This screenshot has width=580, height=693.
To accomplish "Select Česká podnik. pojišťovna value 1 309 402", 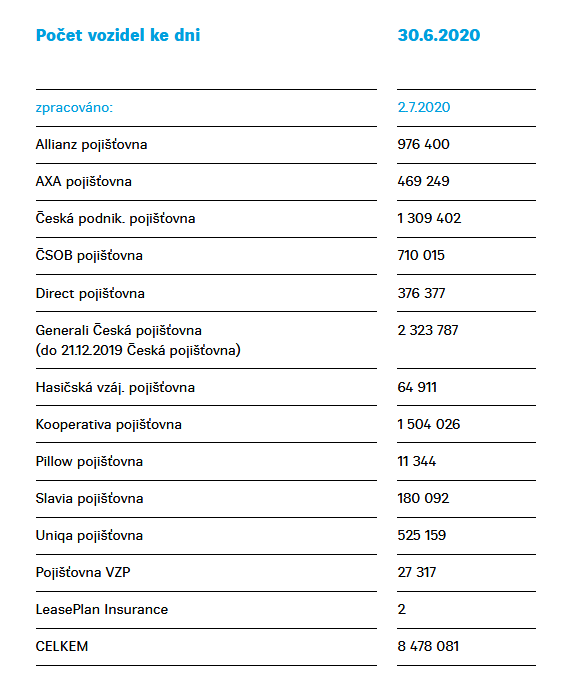I will (429, 218).
